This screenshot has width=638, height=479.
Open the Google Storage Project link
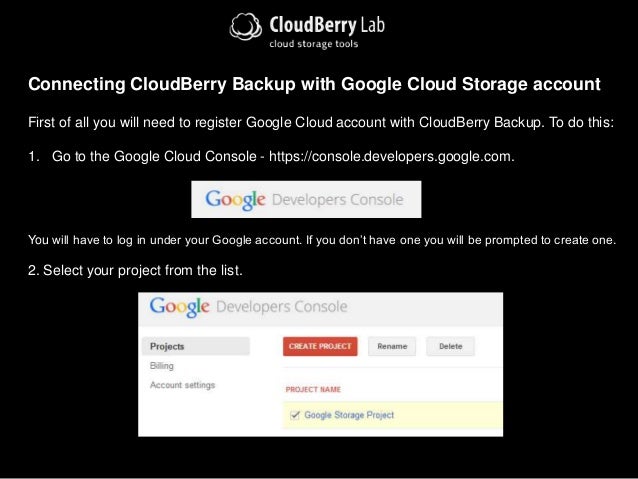click(349, 415)
